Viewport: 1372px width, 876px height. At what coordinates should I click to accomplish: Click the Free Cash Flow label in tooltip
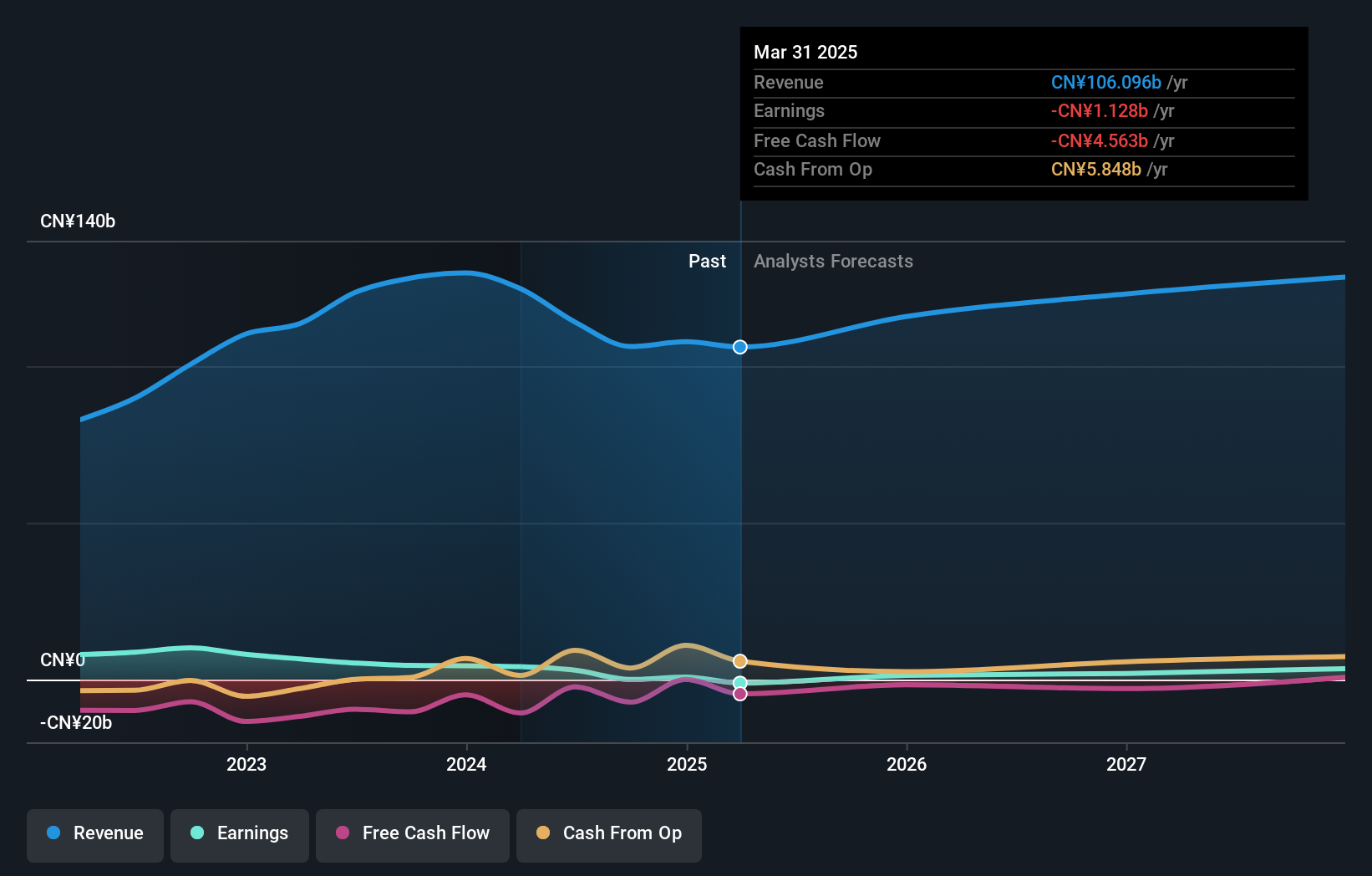(817, 141)
